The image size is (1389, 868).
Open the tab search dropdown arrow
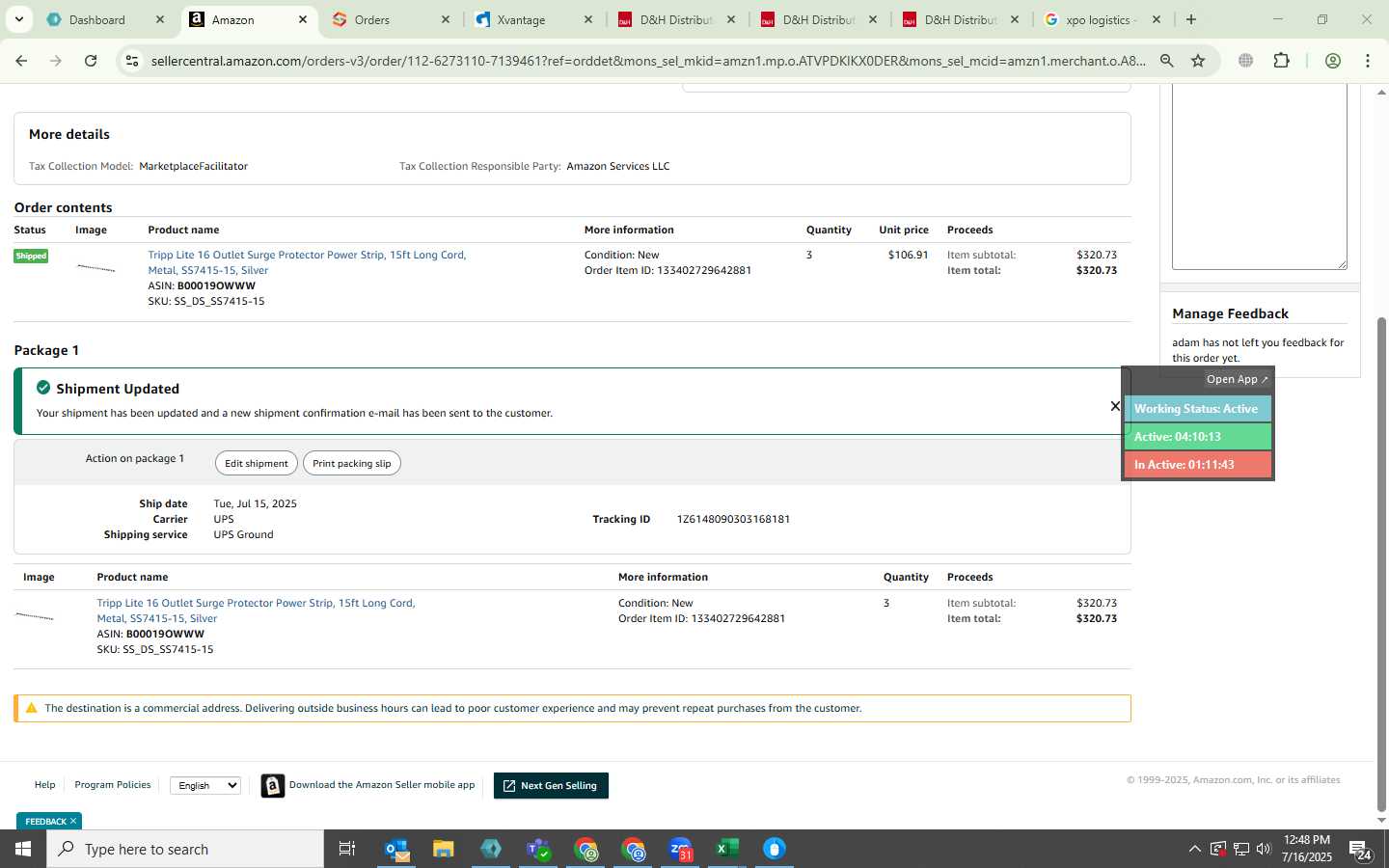[x=18, y=19]
